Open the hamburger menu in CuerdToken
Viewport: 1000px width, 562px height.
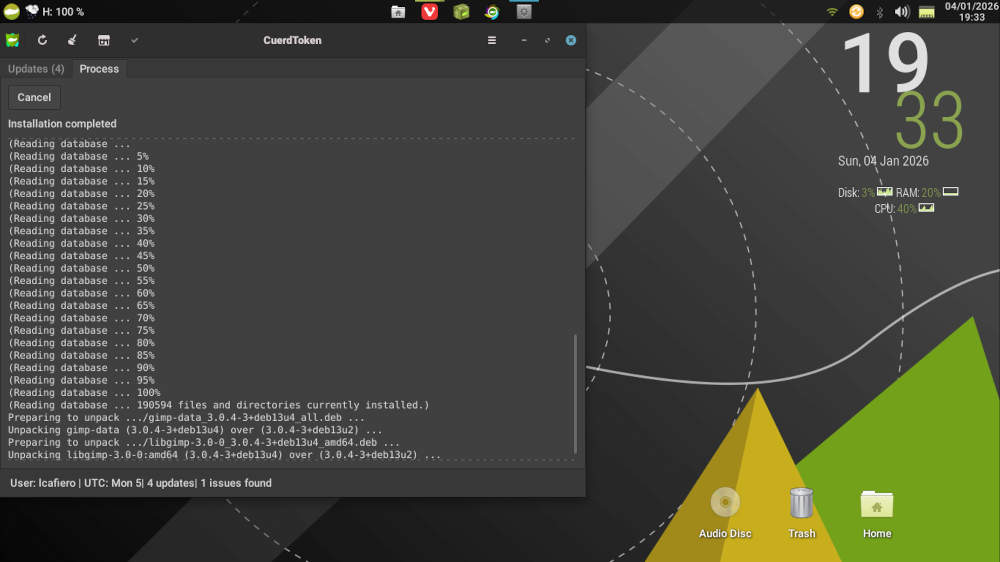click(491, 40)
